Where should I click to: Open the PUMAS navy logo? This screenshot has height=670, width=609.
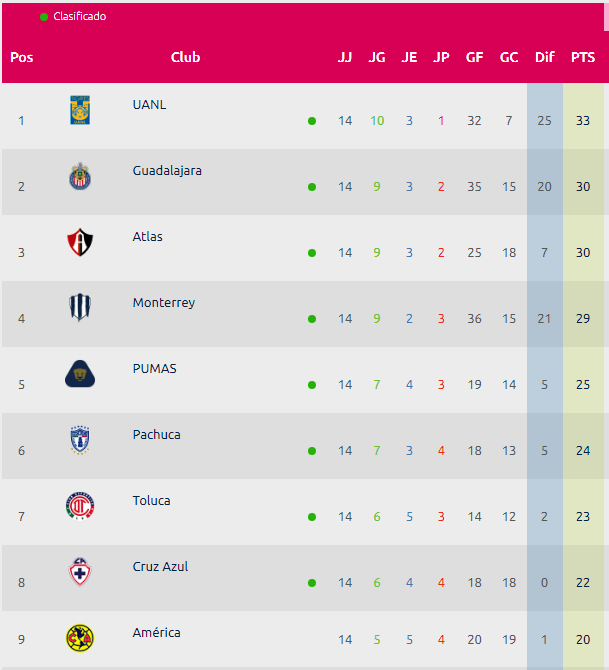tap(80, 374)
